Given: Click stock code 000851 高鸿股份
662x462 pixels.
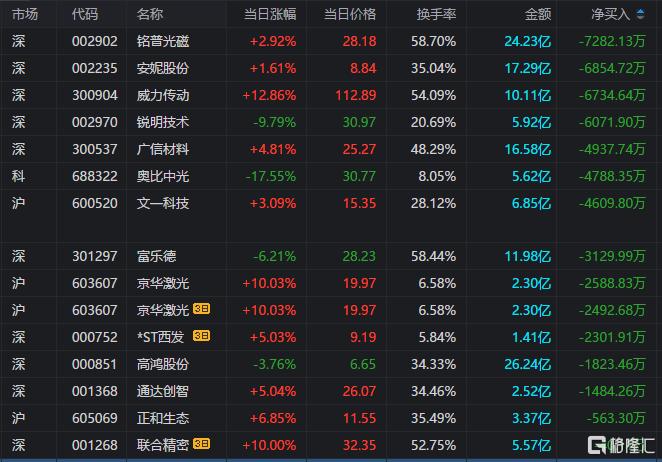Looking at the screenshot, I should point(95,364).
